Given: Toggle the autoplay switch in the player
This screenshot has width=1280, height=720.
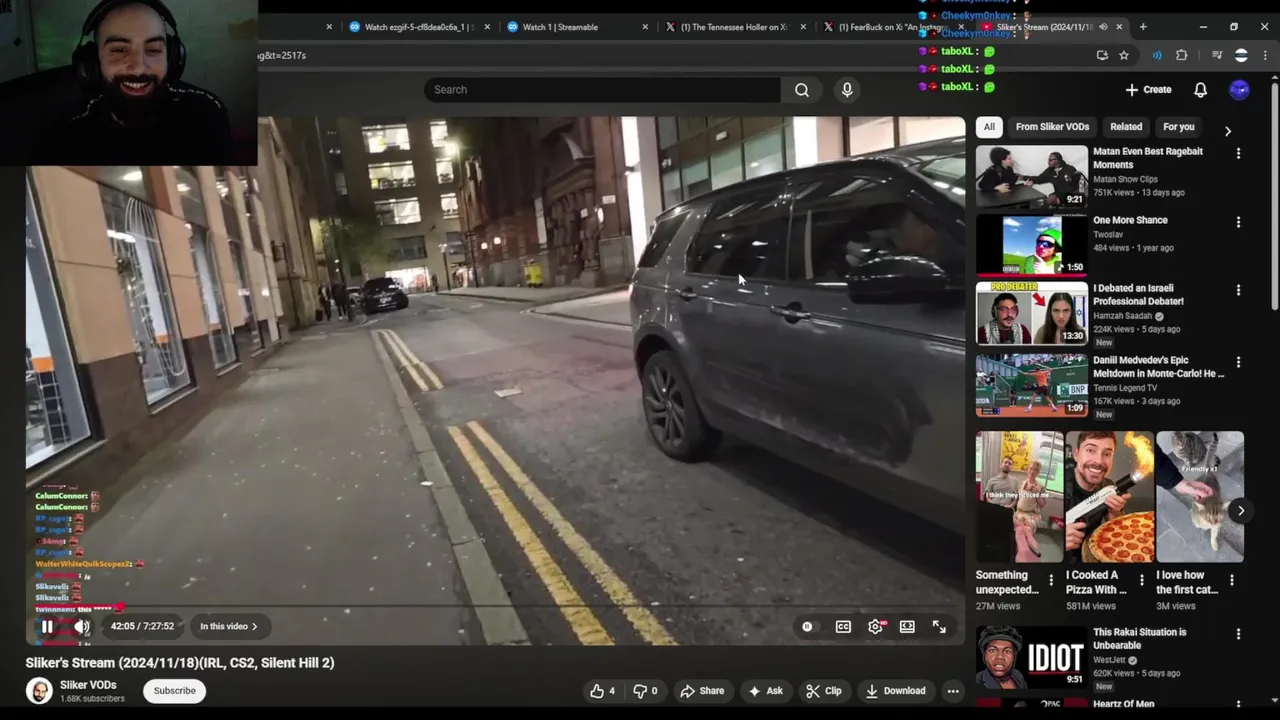Looking at the screenshot, I should pyautogui.click(x=808, y=627).
